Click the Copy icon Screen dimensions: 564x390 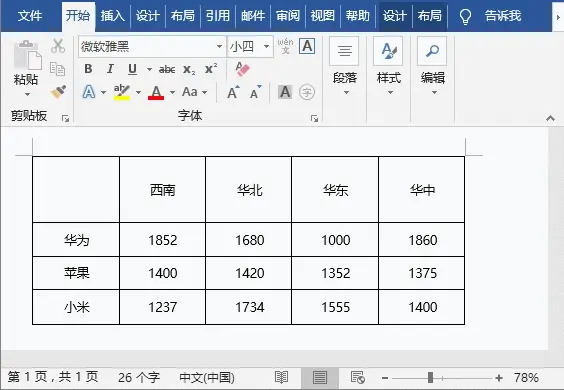coord(58,69)
